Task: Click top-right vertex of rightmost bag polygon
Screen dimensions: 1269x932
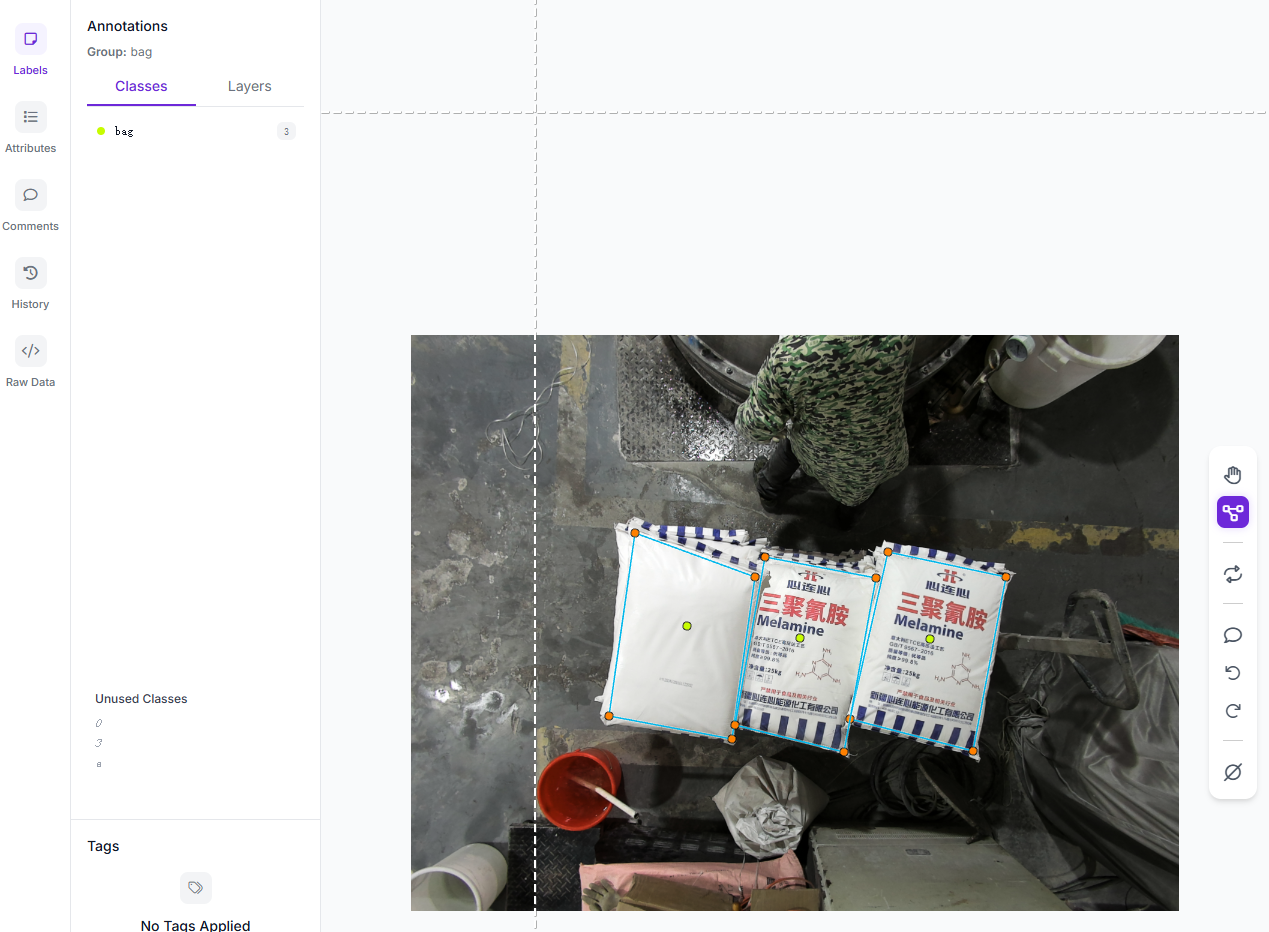Action: 1006,577
